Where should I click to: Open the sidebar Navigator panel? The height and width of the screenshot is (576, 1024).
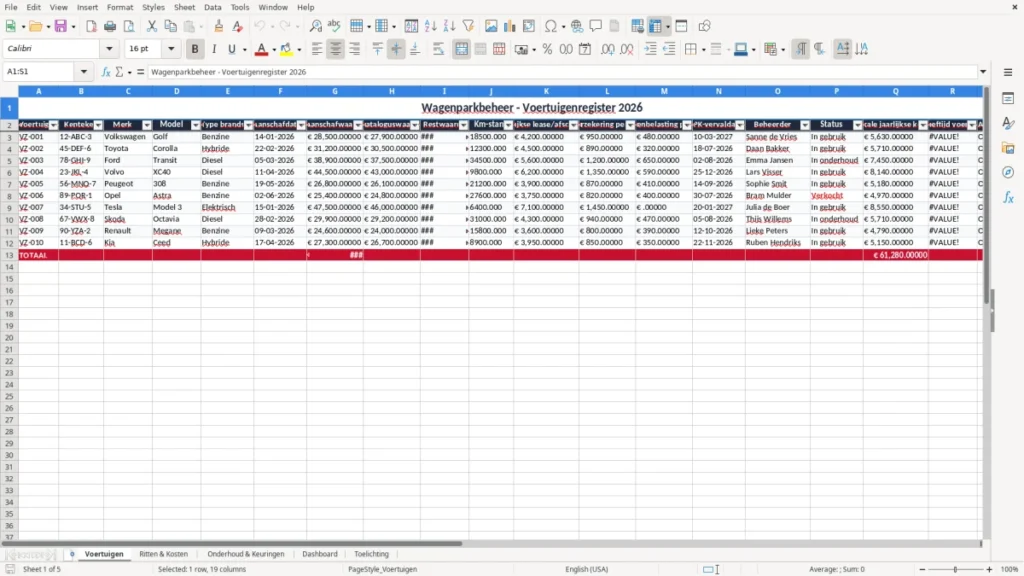[1008, 172]
